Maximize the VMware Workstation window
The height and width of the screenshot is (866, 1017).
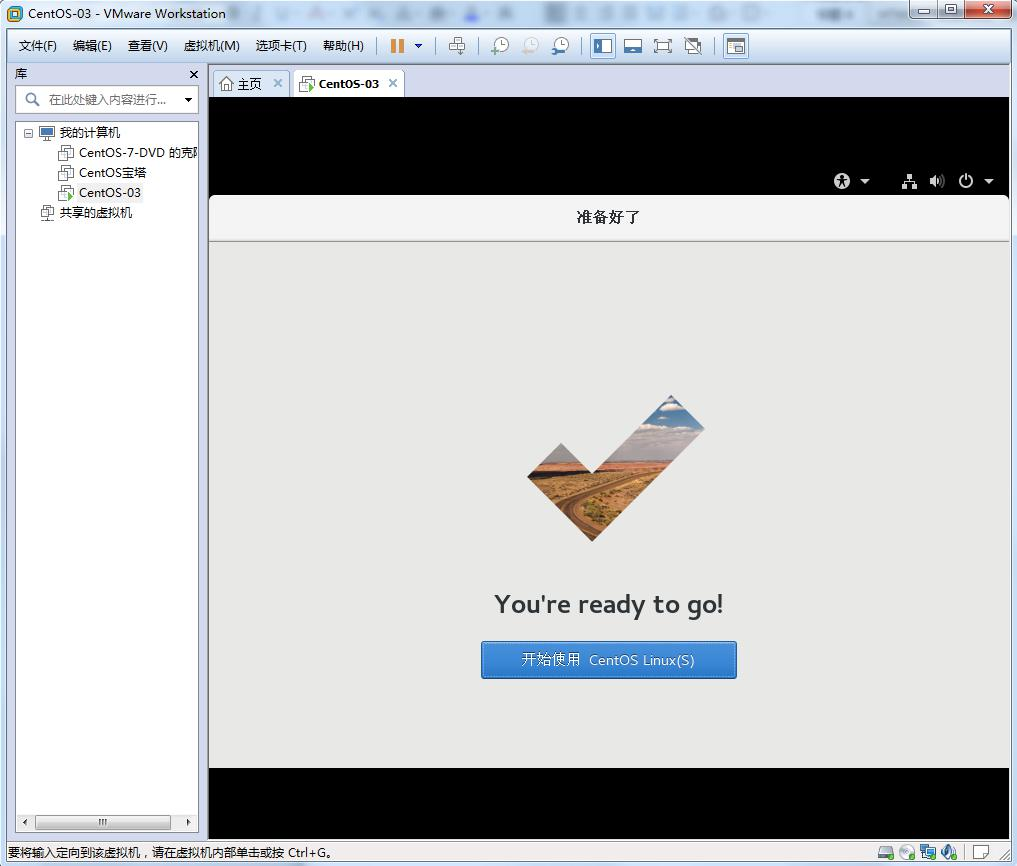pyautogui.click(x=951, y=10)
